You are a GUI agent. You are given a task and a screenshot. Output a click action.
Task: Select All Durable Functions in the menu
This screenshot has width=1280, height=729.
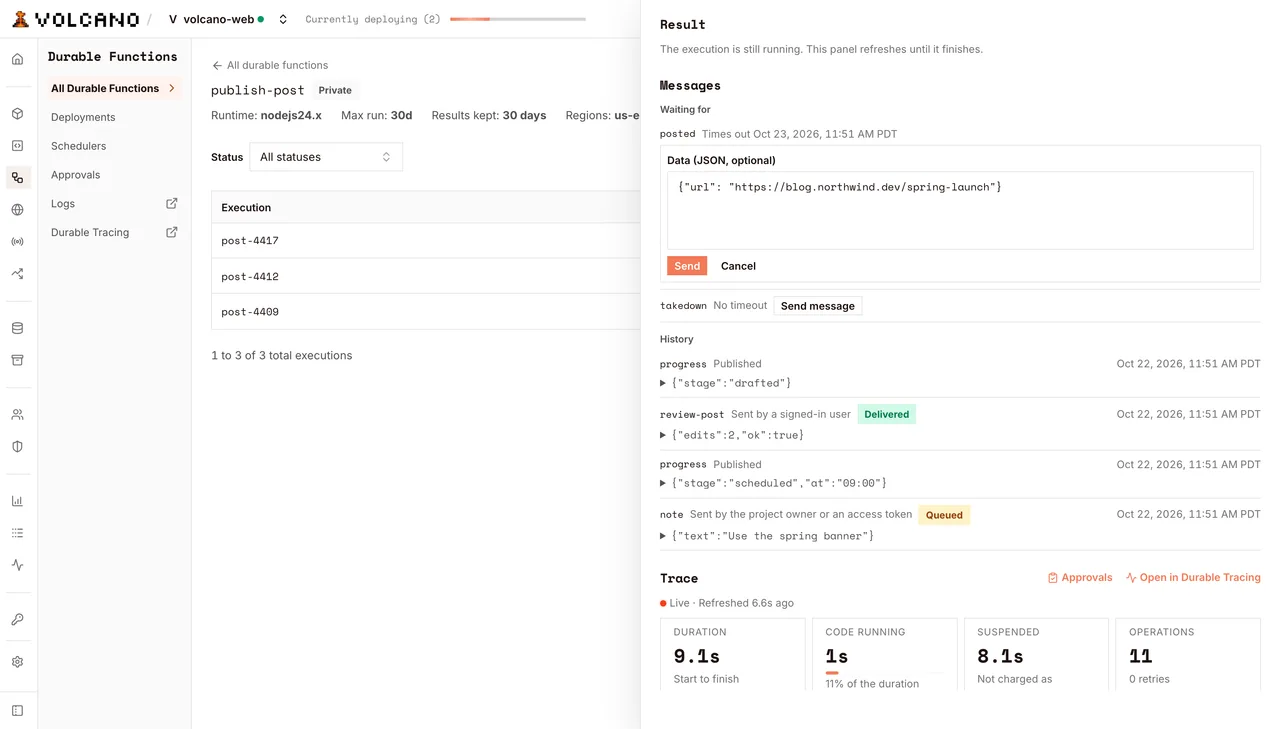coord(114,88)
